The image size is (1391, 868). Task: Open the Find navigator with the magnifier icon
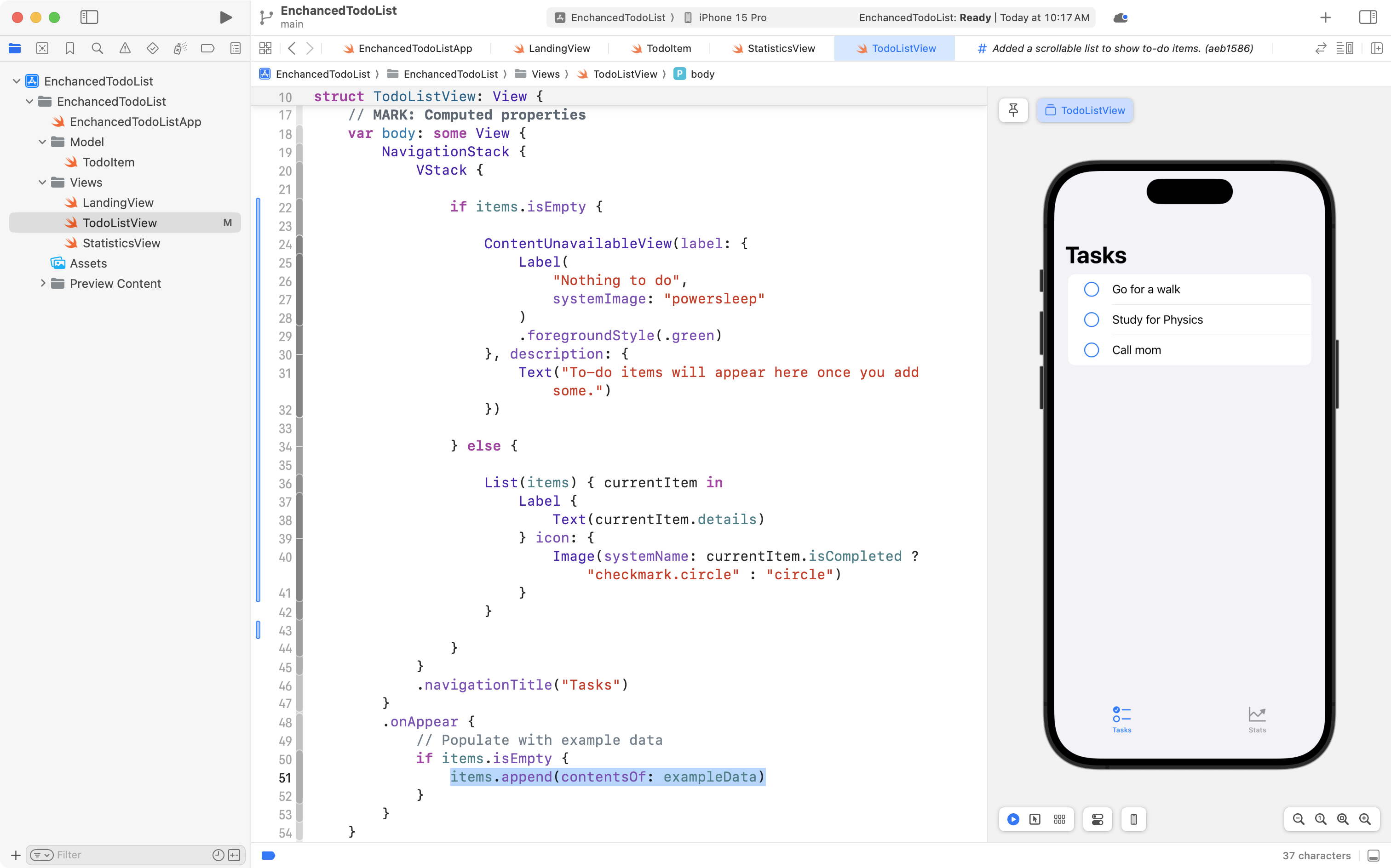98,48
